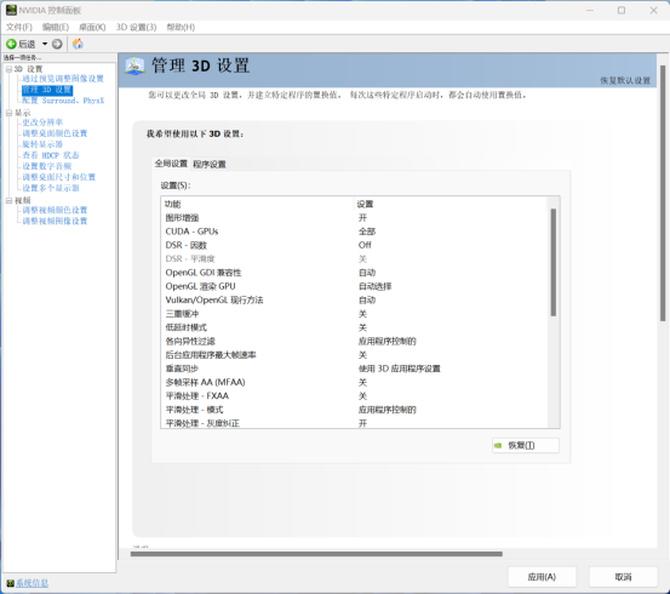Screen dimensions: 670x594
Task: Collapse the 3D 设置 tree node
Action: coord(9,69)
